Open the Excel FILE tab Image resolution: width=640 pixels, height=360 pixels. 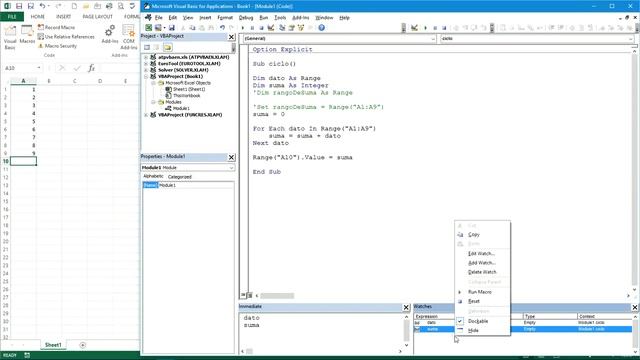point(12,17)
